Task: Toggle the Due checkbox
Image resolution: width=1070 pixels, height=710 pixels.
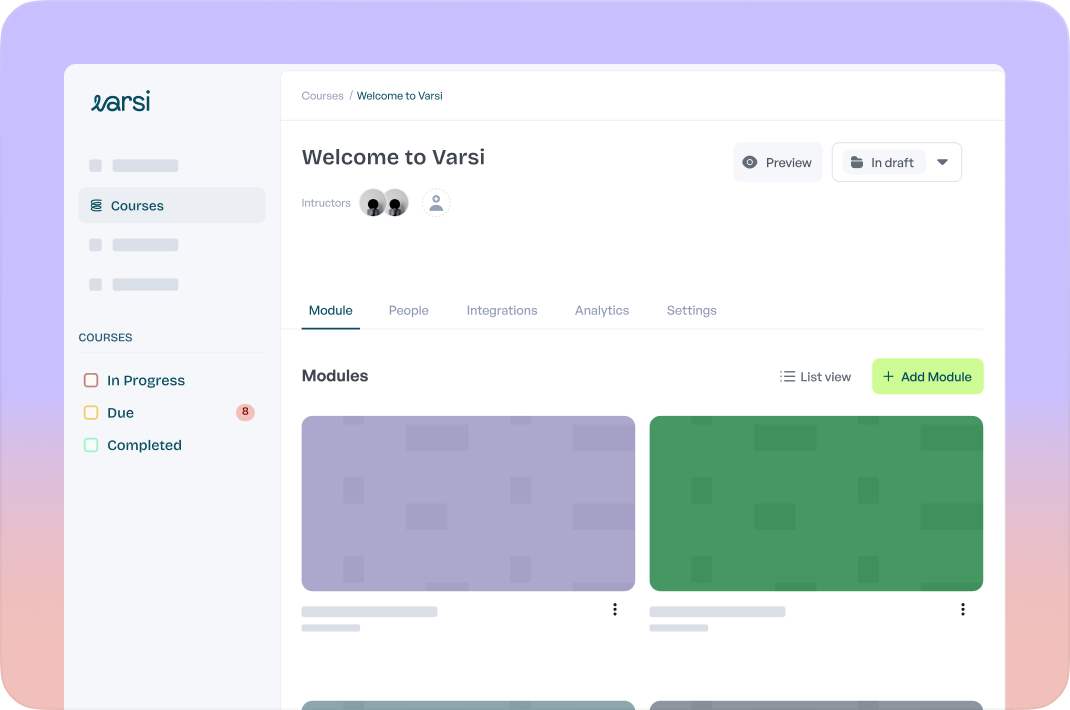Action: (x=91, y=412)
